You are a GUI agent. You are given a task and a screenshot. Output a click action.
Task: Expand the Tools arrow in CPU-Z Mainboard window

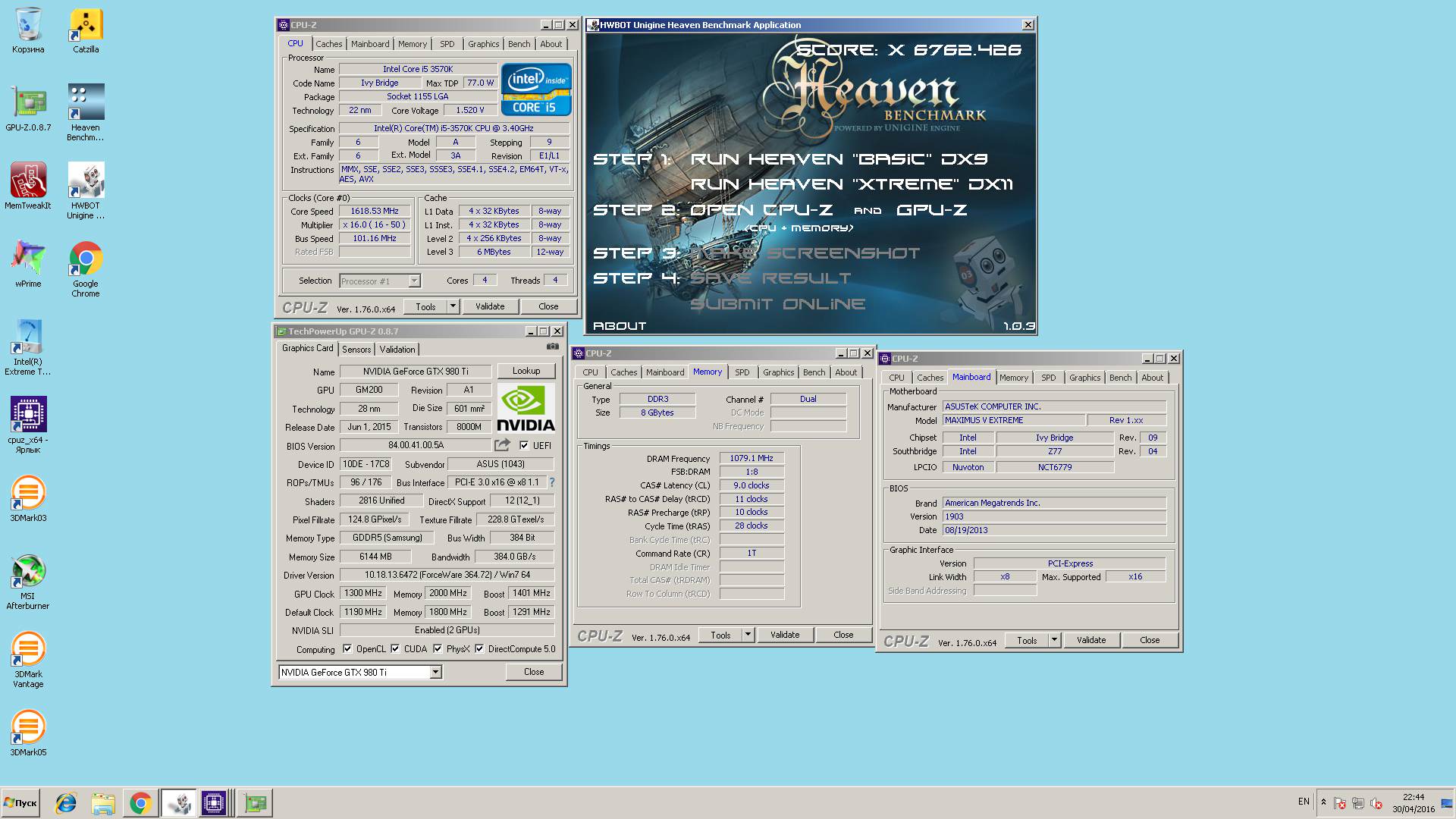(1054, 640)
